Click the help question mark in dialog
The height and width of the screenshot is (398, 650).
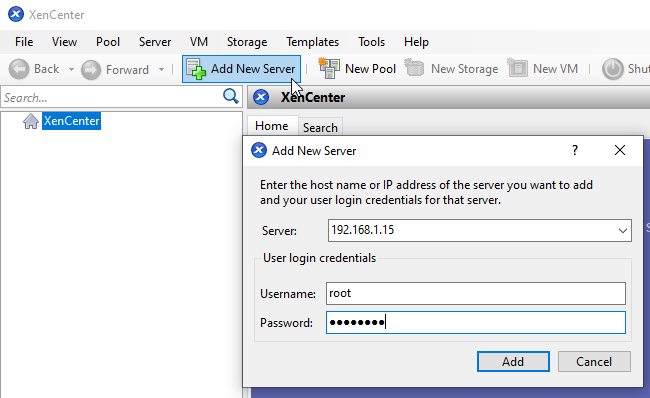(575, 150)
